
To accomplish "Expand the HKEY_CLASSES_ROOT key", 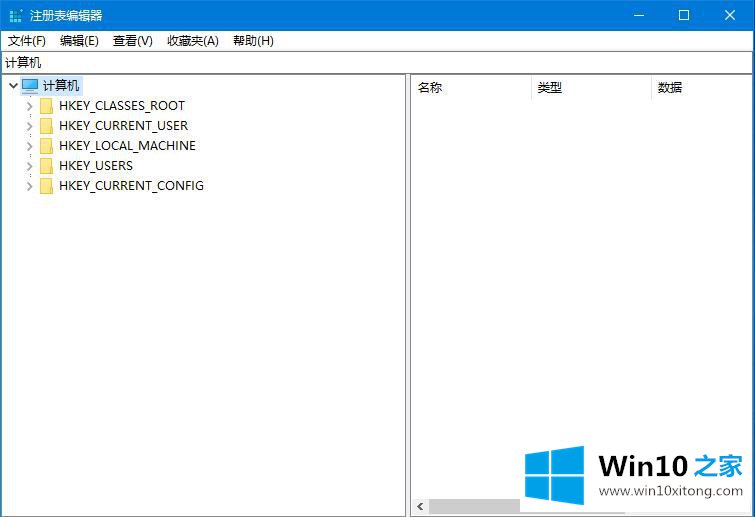I will (29, 106).
